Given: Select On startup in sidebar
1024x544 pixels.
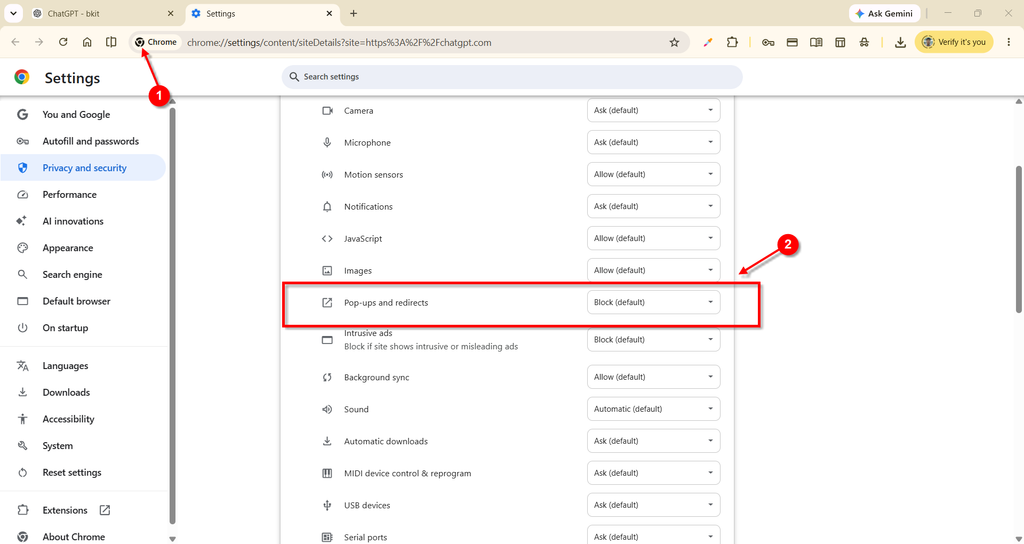Looking at the screenshot, I should 83,328.
